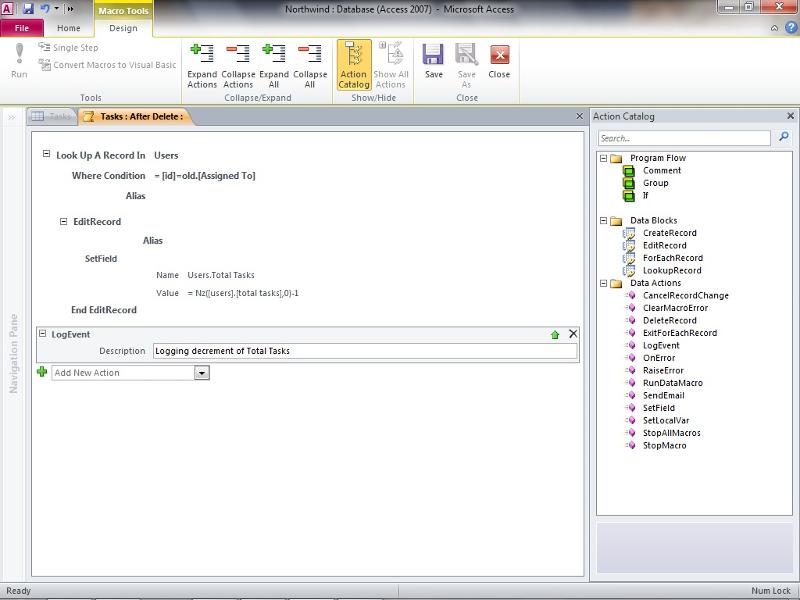Select RunDataMacro action
800x600 pixels.
click(672, 383)
